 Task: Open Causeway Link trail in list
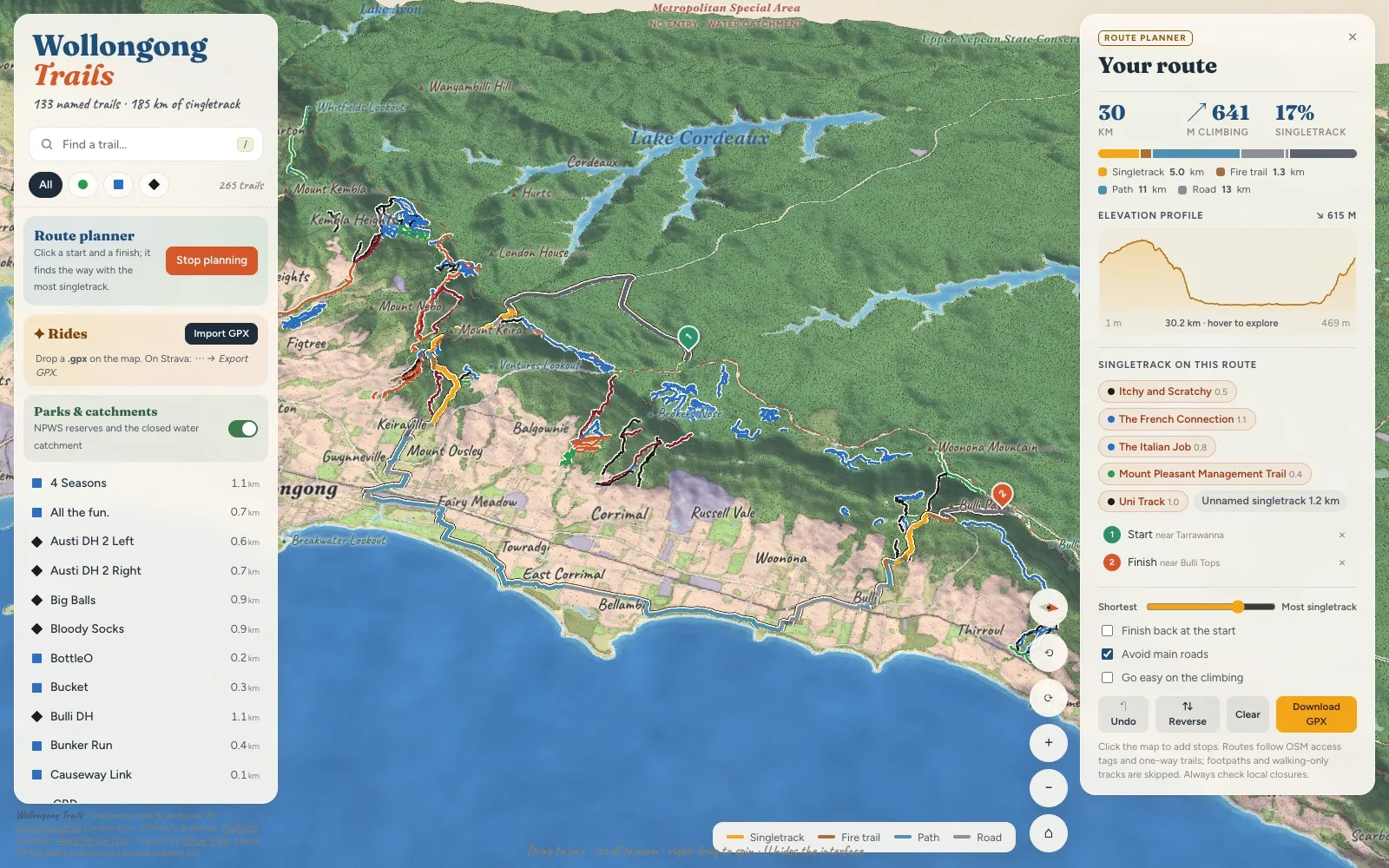pyautogui.click(x=146, y=775)
